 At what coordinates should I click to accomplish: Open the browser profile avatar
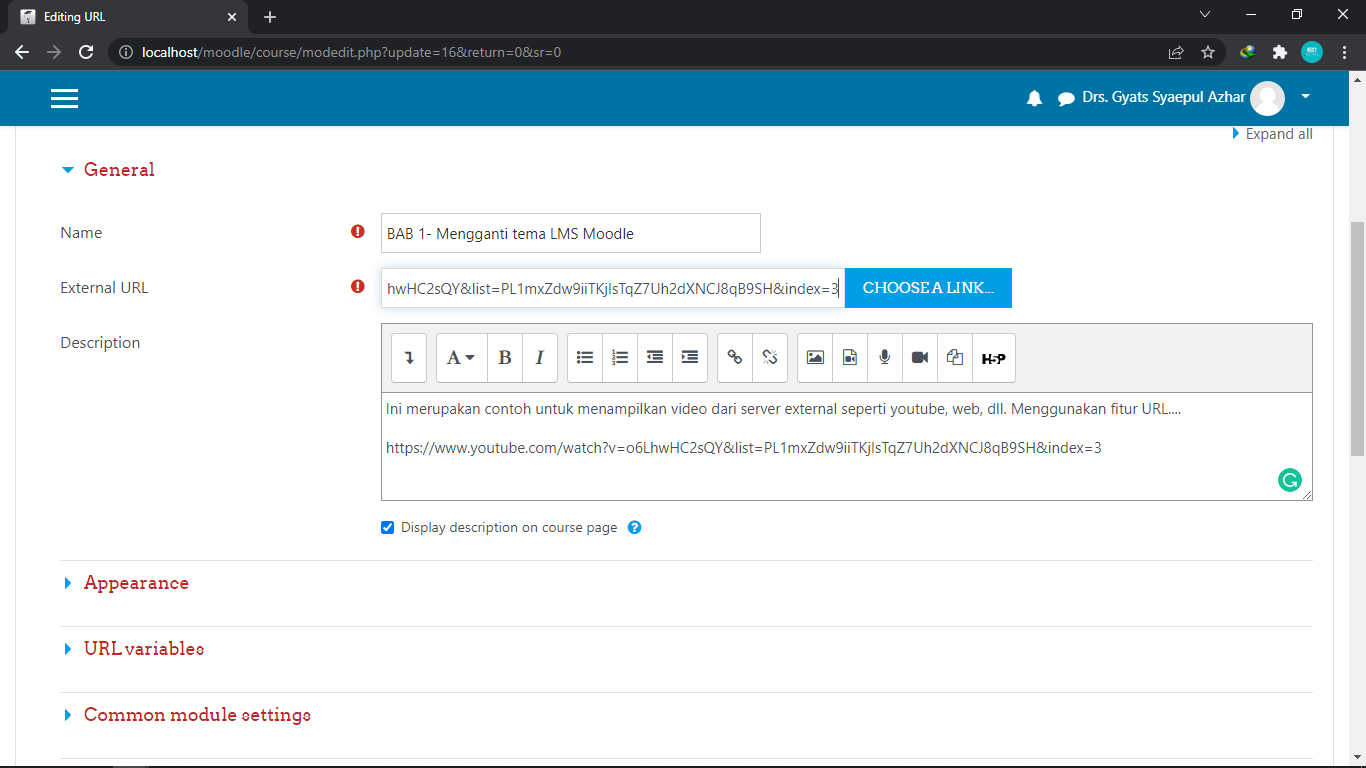(1312, 52)
